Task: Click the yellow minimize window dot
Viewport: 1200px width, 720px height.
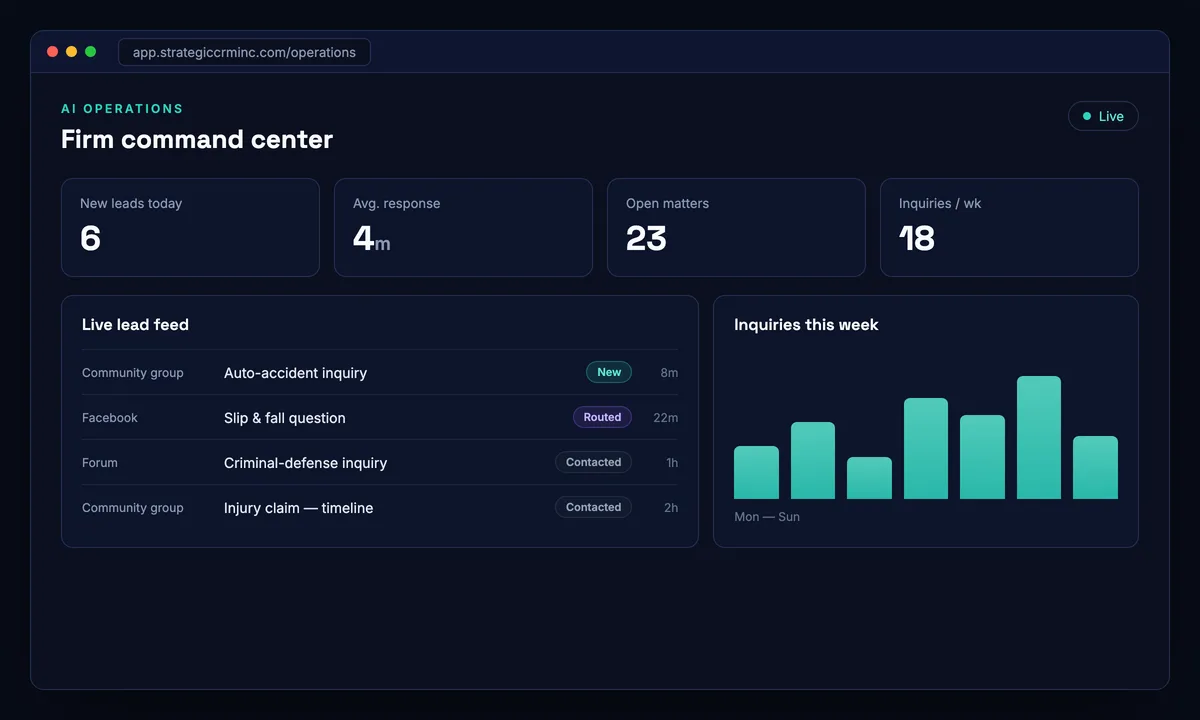Action: [71, 52]
